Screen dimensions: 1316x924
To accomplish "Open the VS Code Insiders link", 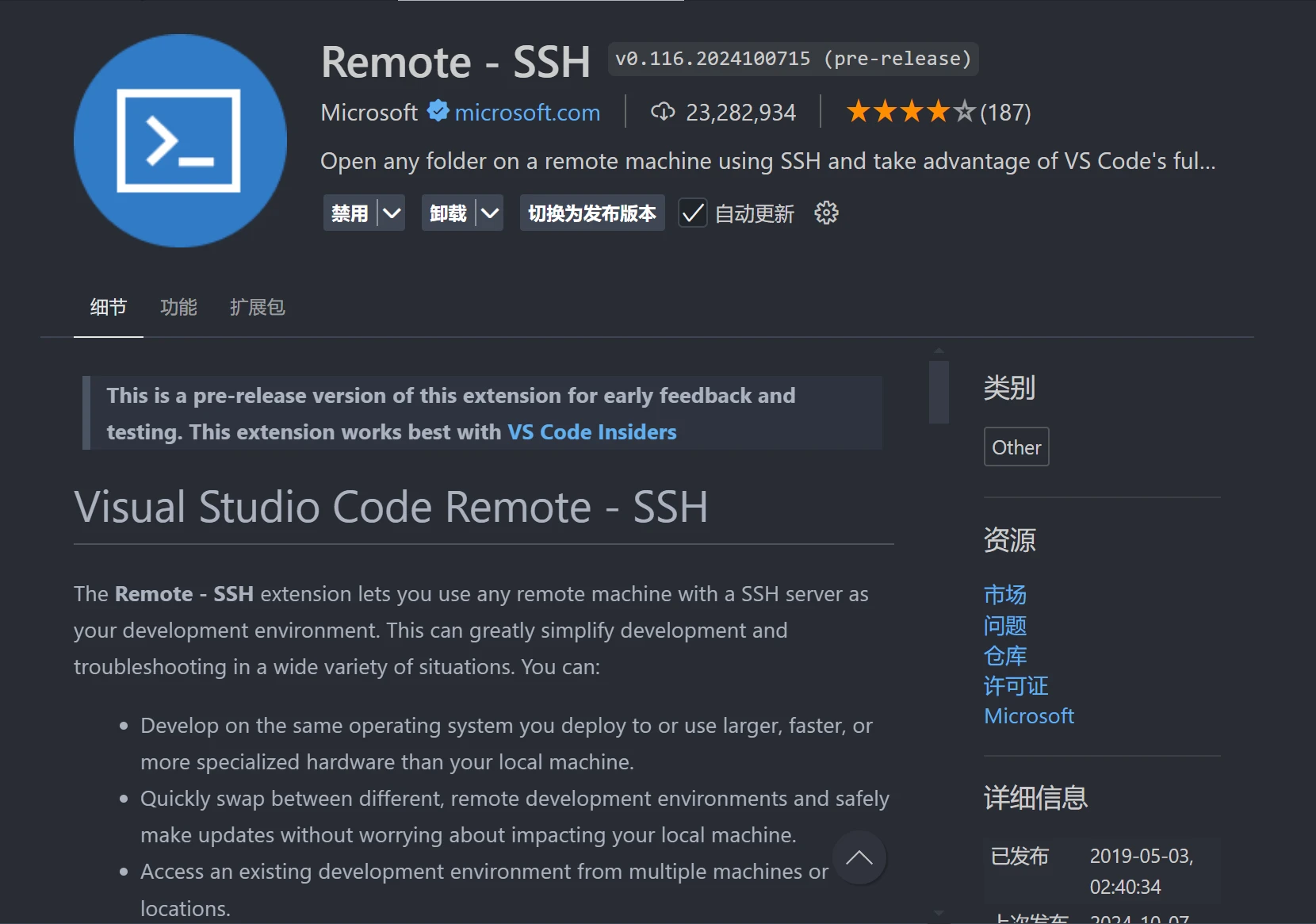I will pos(592,432).
